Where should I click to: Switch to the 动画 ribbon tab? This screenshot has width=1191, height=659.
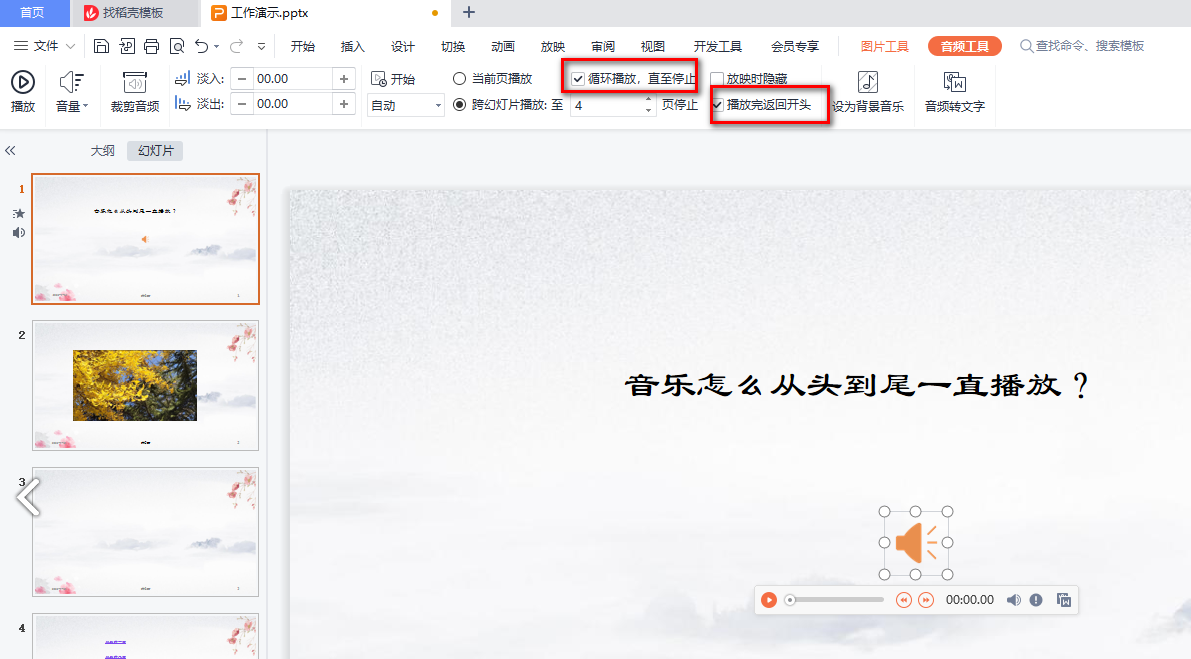click(x=502, y=45)
